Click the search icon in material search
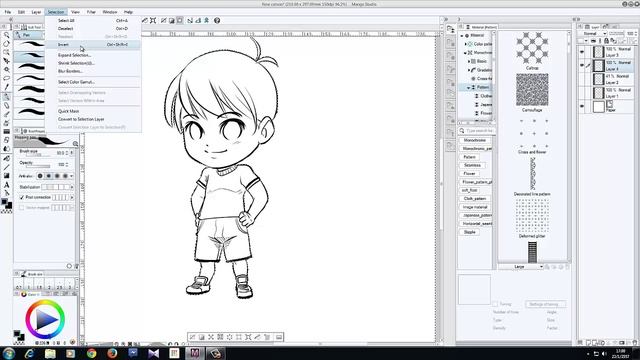Image resolution: width=640 pixels, height=360 pixels. pyautogui.click(x=462, y=131)
